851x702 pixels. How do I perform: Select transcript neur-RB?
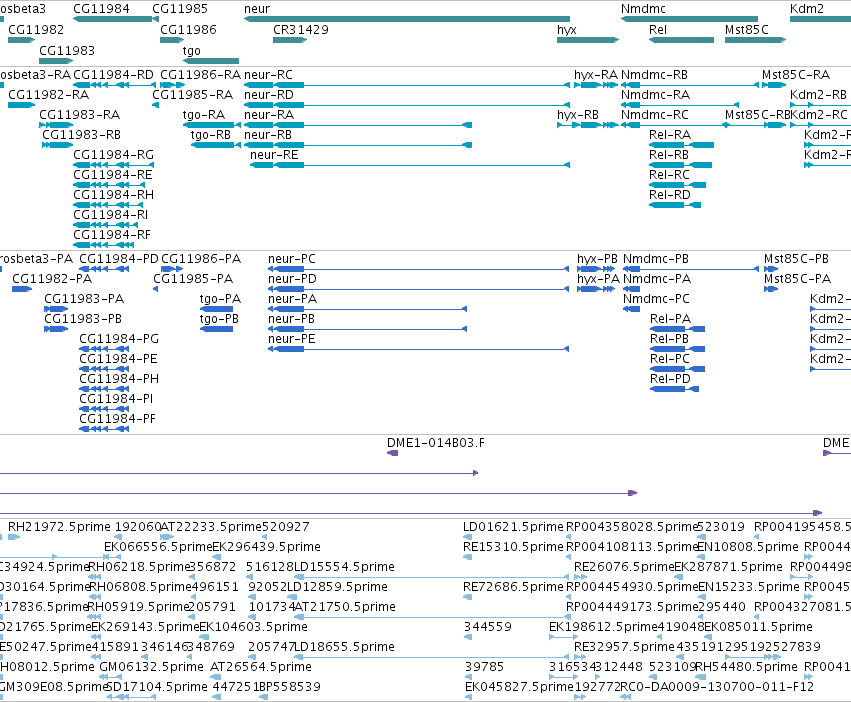click(x=358, y=145)
